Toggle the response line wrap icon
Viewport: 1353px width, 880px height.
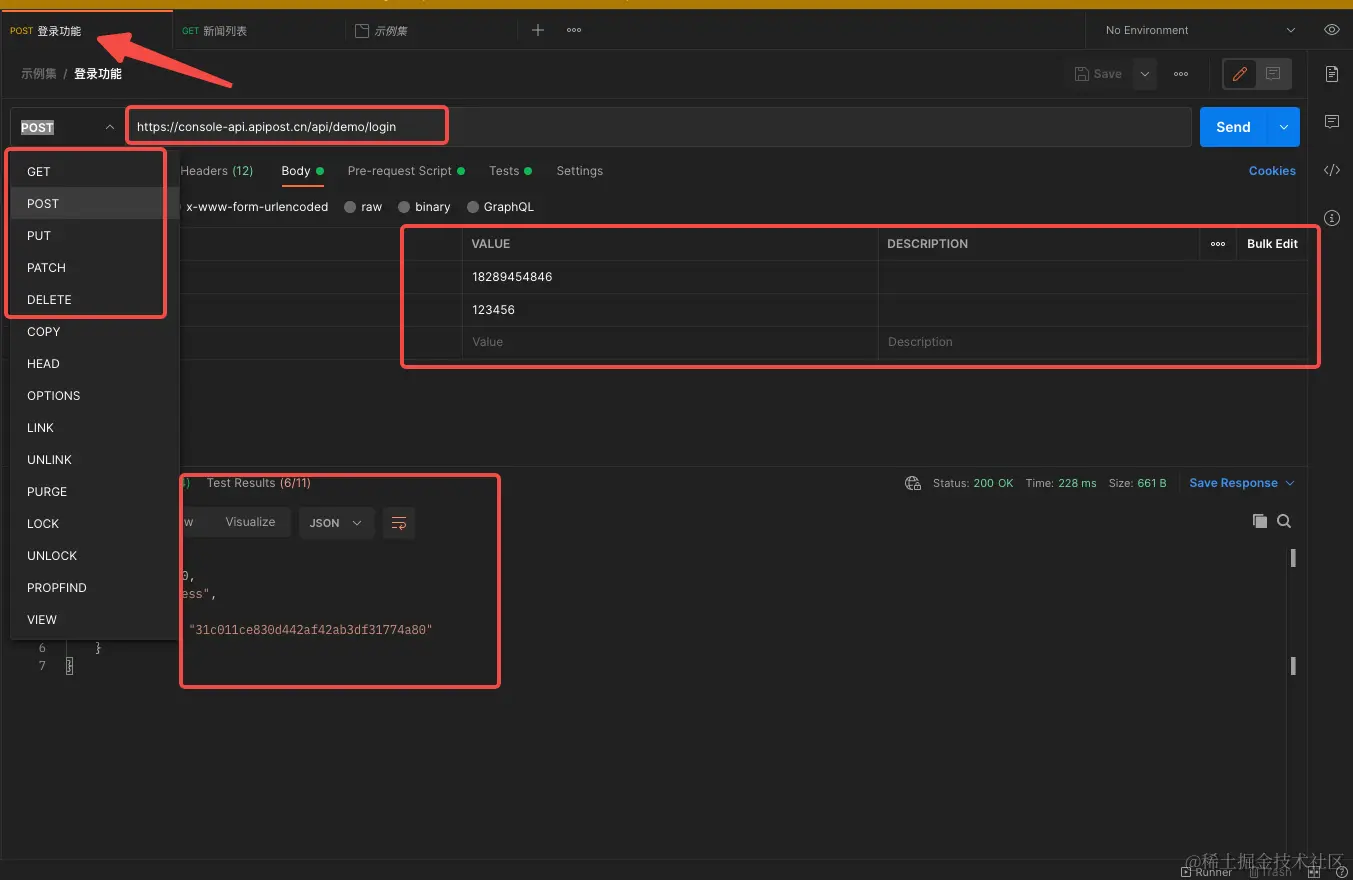[399, 523]
